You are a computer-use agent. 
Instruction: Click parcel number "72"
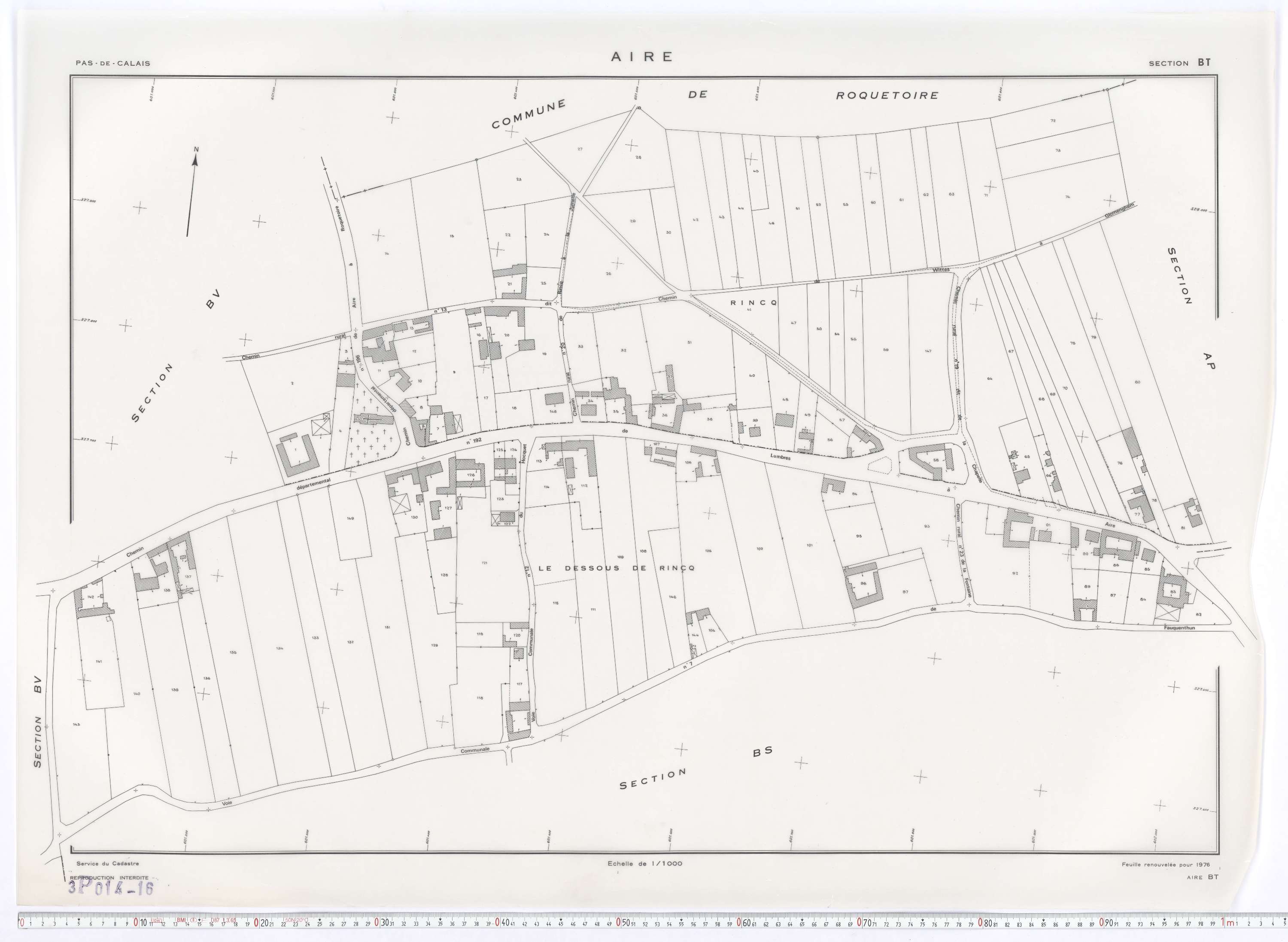pyautogui.click(x=1053, y=121)
